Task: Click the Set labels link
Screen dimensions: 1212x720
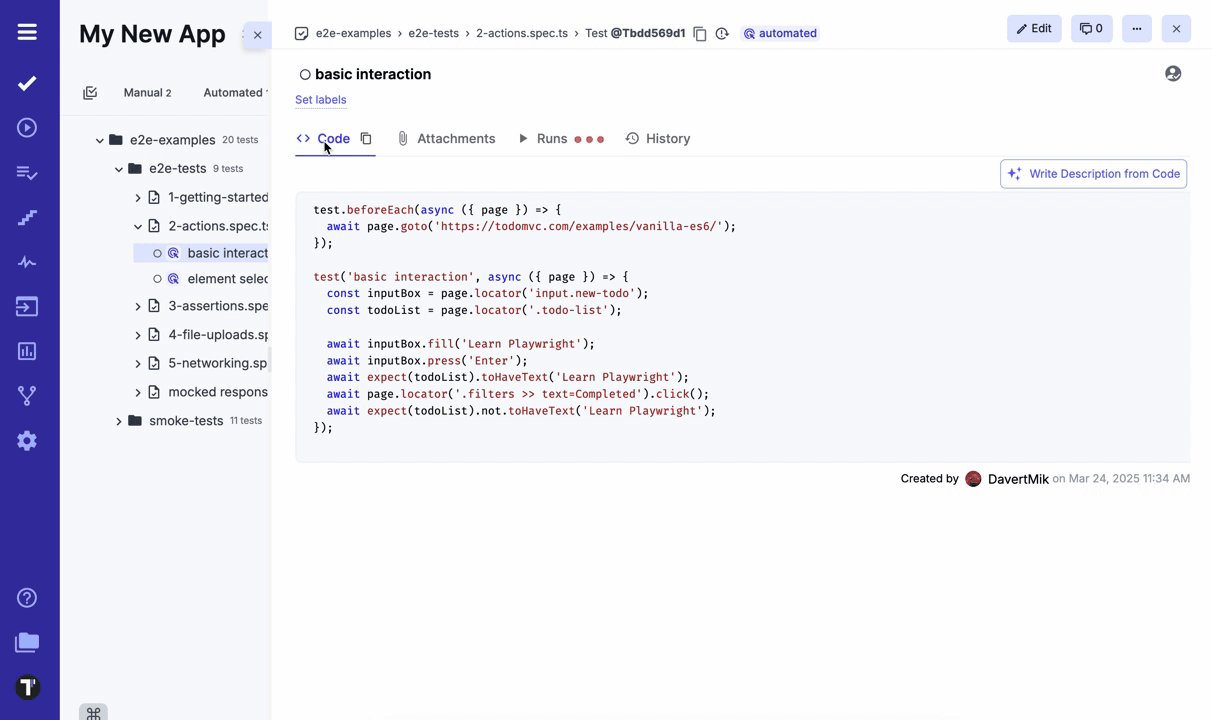Action: 321,100
